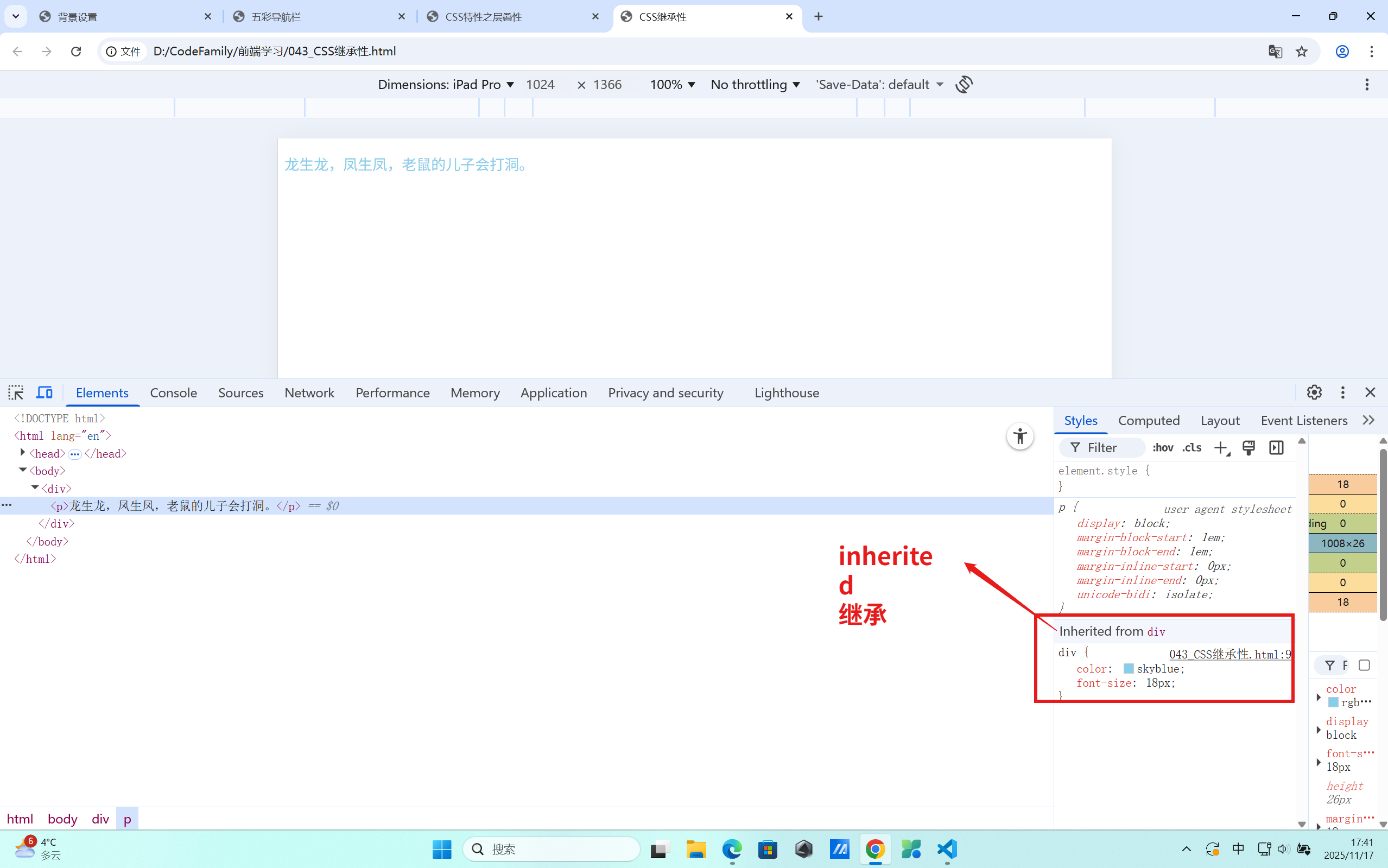Toggle the :hov element state button
This screenshot has height=868, width=1388.
1162,448
